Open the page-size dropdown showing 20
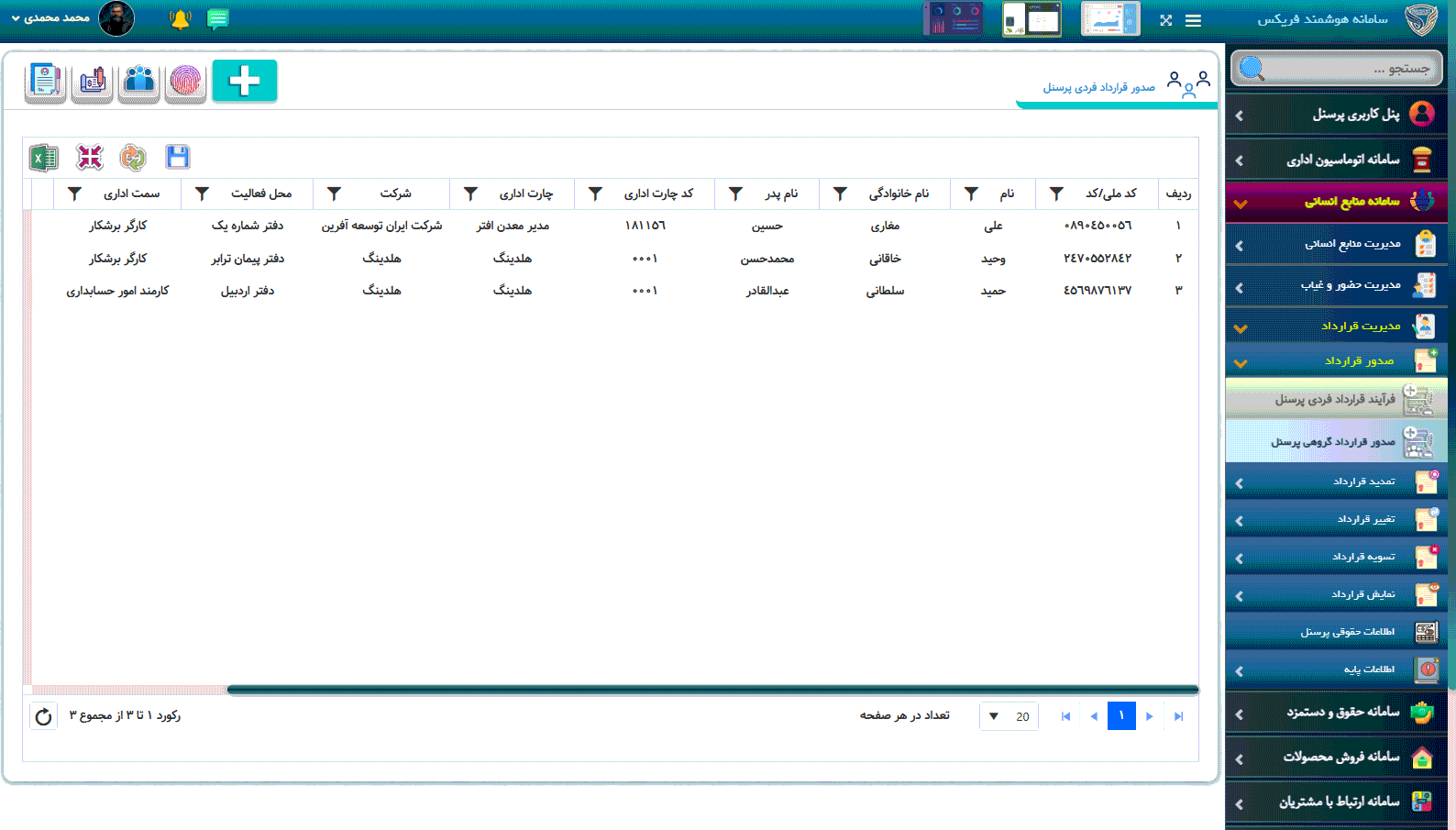The height and width of the screenshot is (830, 1456). pyautogui.click(x=1009, y=716)
